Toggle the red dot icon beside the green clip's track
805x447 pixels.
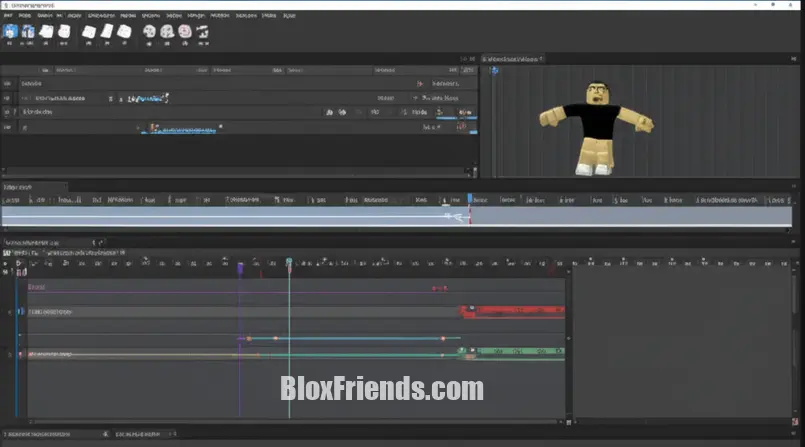21,354
